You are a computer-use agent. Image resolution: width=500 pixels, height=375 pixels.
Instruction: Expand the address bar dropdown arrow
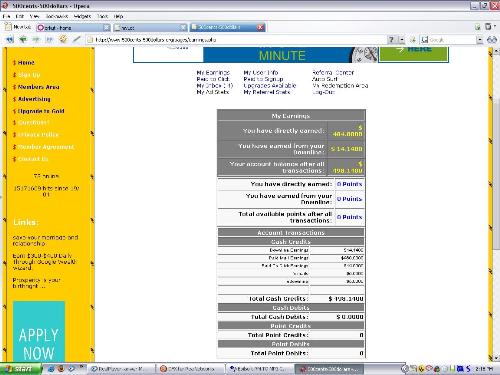[402, 40]
